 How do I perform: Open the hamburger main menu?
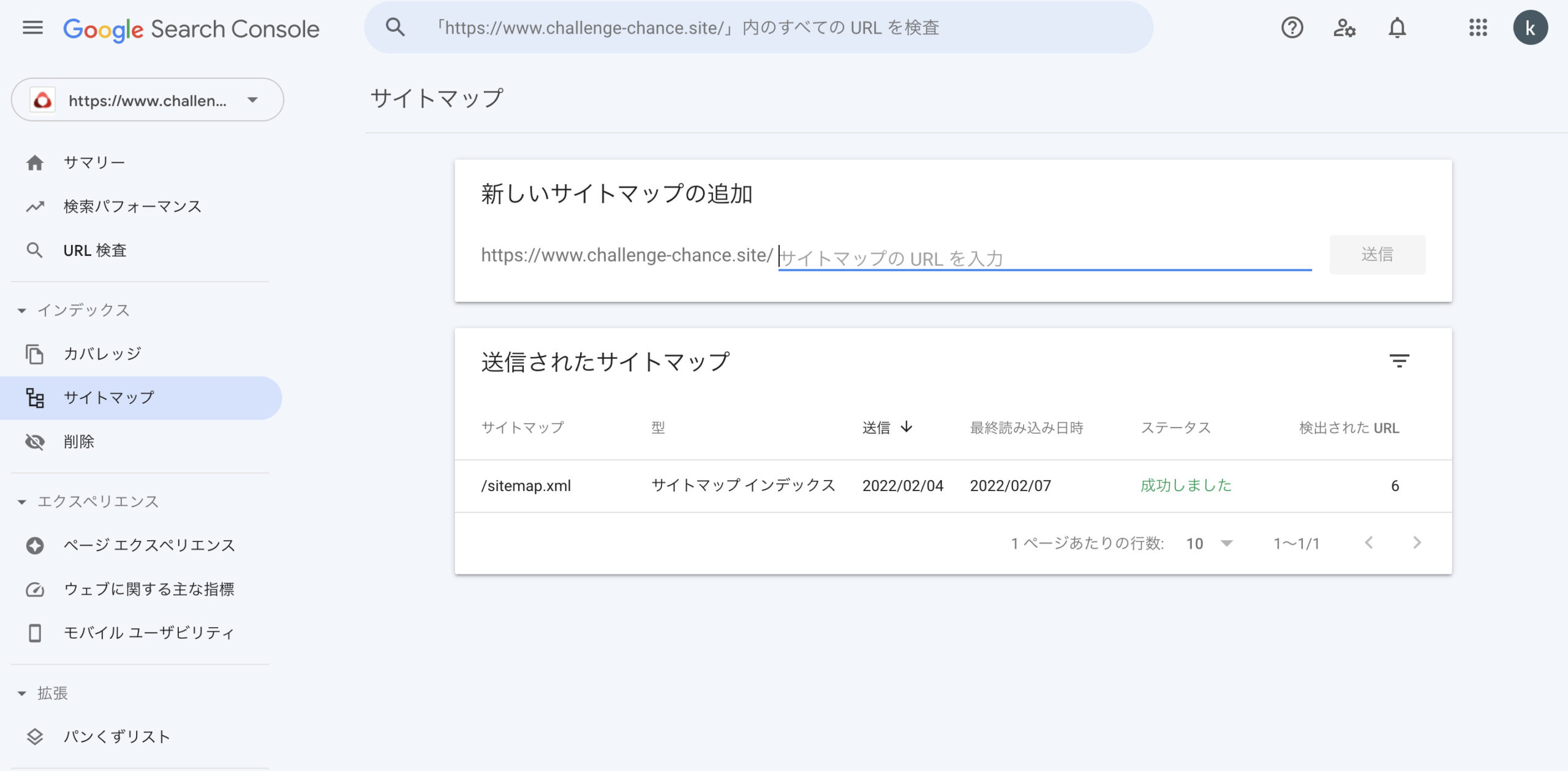click(32, 28)
